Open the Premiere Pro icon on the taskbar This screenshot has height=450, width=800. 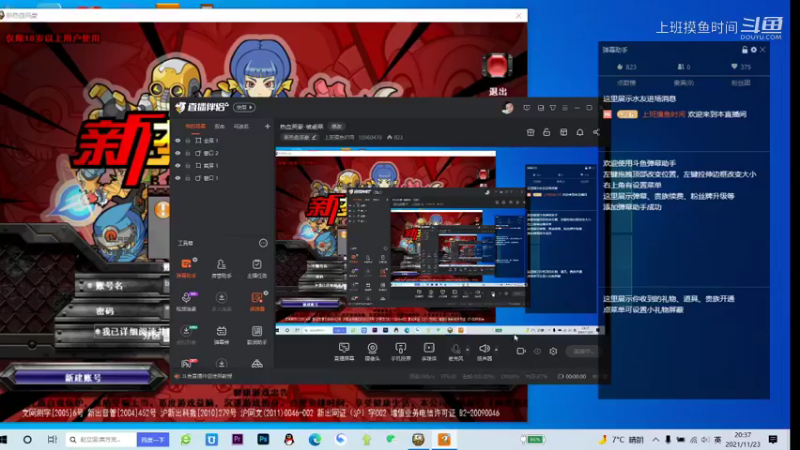pyautogui.click(x=237, y=439)
